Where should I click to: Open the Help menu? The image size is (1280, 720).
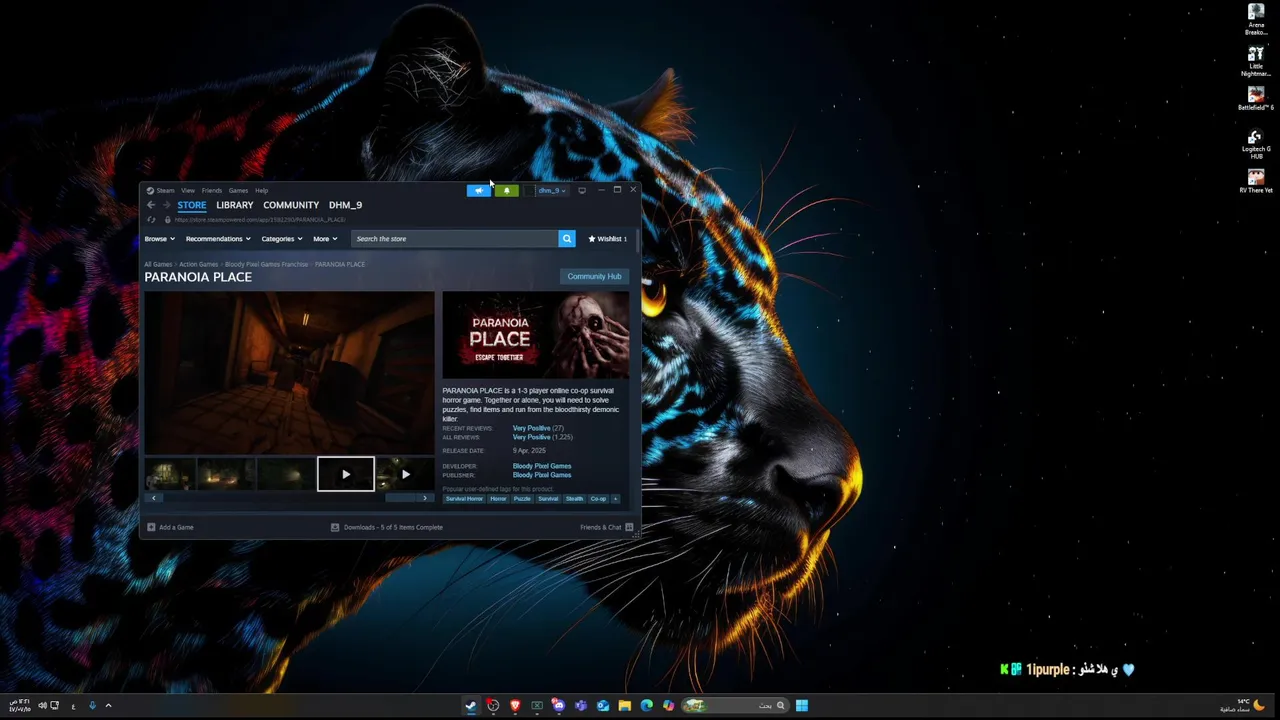point(261,190)
